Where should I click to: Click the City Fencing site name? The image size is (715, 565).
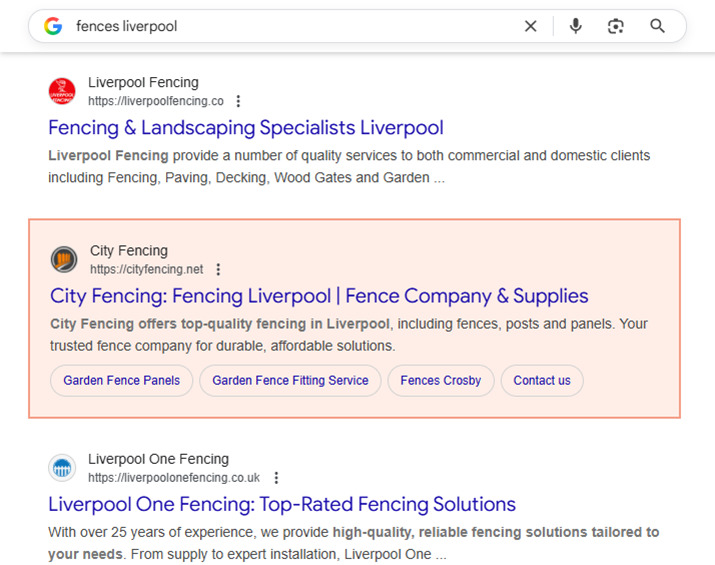(x=129, y=251)
